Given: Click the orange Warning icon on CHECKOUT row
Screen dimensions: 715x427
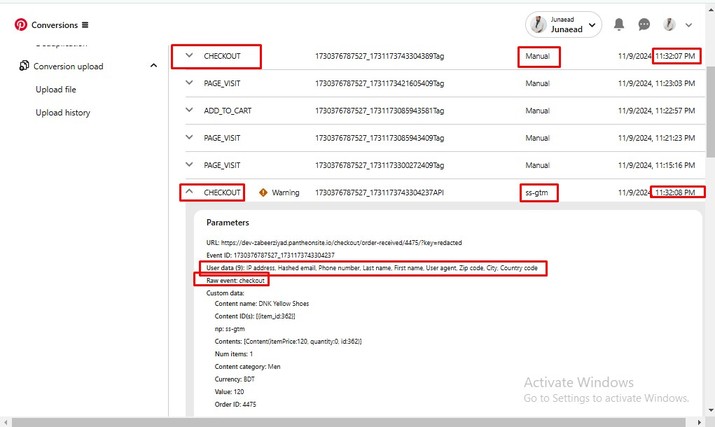Looking at the screenshot, I should 263,193.
